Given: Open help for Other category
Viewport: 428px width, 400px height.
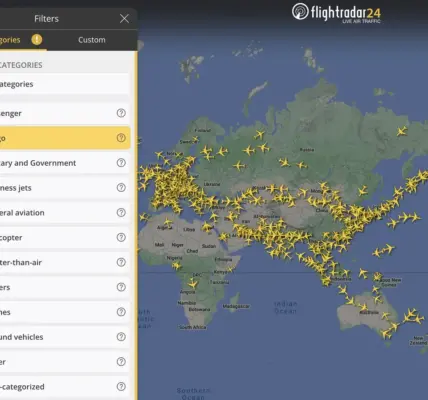Looking at the screenshot, I should [121, 362].
